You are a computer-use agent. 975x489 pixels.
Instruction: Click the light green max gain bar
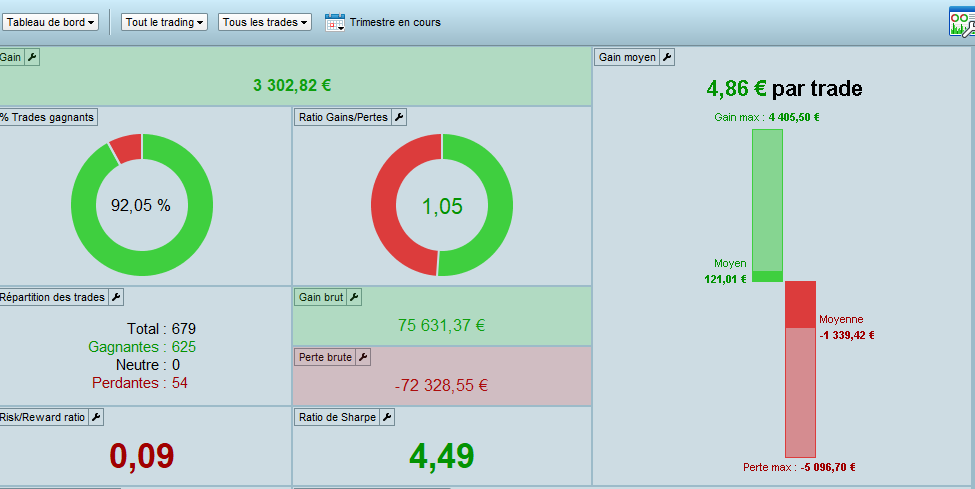[x=767, y=200]
